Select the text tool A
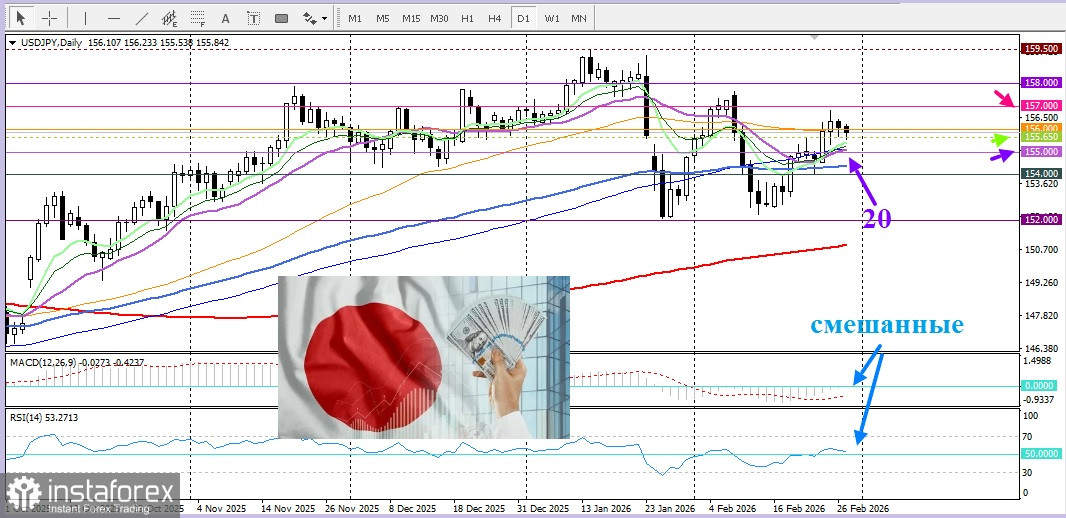 pos(225,18)
